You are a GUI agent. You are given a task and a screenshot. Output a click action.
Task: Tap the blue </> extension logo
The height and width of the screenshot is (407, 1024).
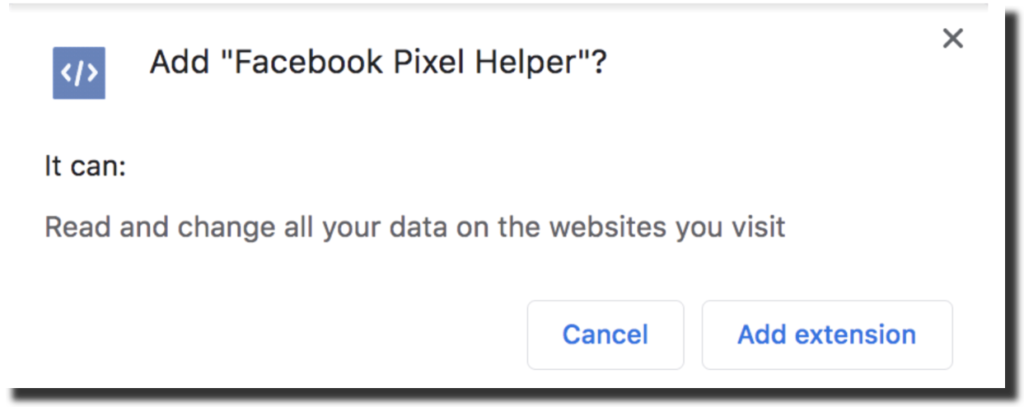[79, 73]
